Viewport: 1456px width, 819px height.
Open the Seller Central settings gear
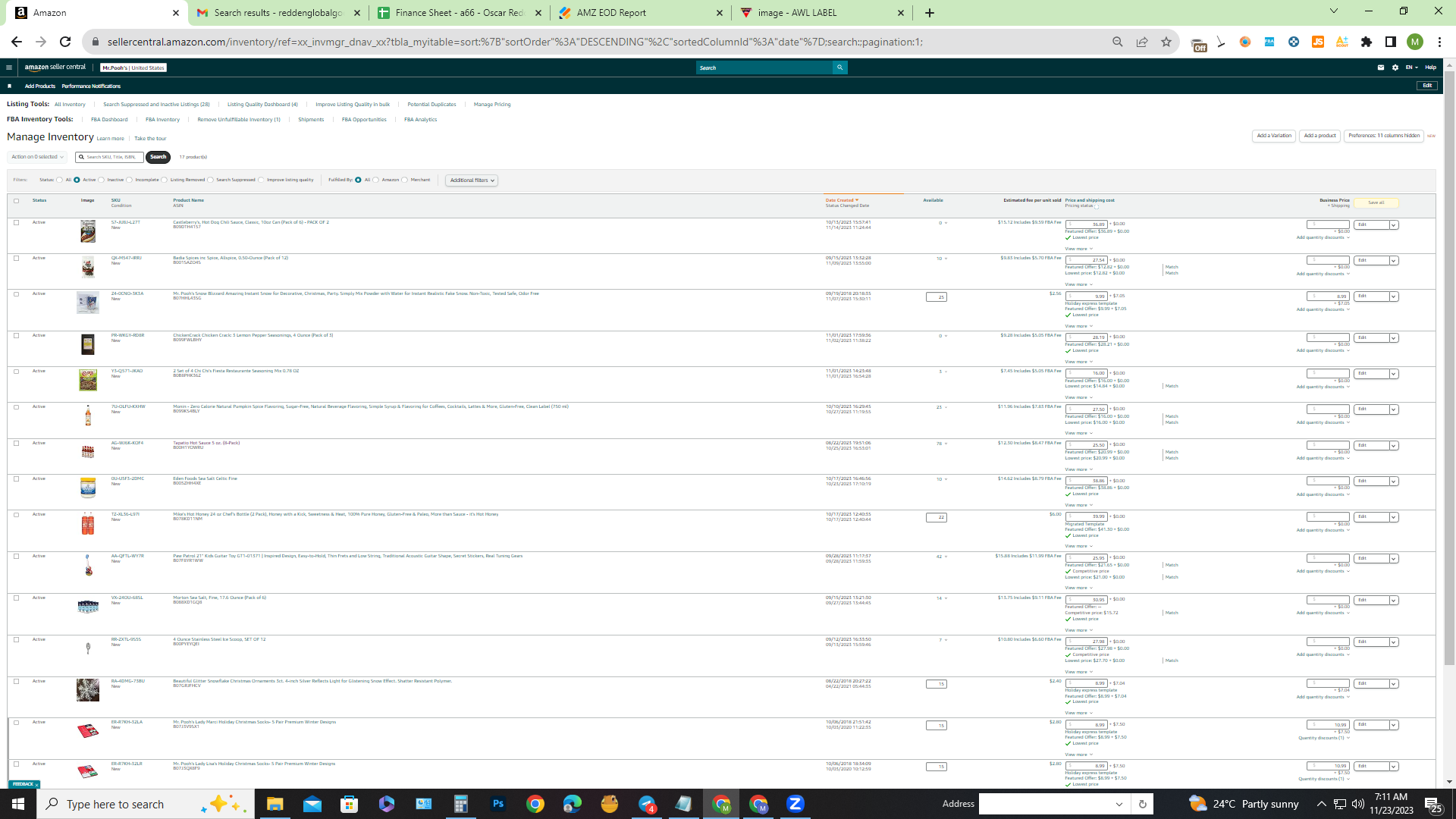[1395, 67]
